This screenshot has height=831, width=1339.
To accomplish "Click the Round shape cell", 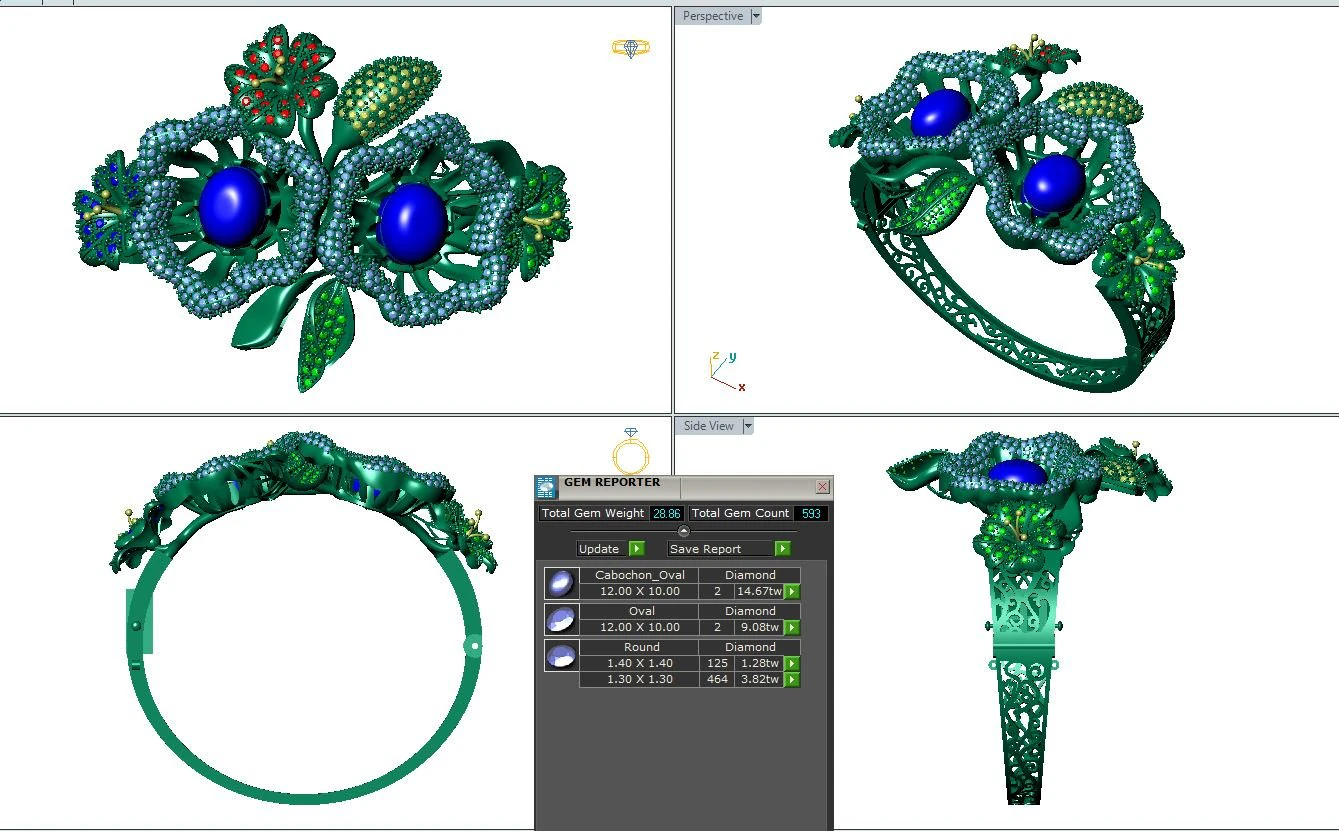I will [x=640, y=647].
